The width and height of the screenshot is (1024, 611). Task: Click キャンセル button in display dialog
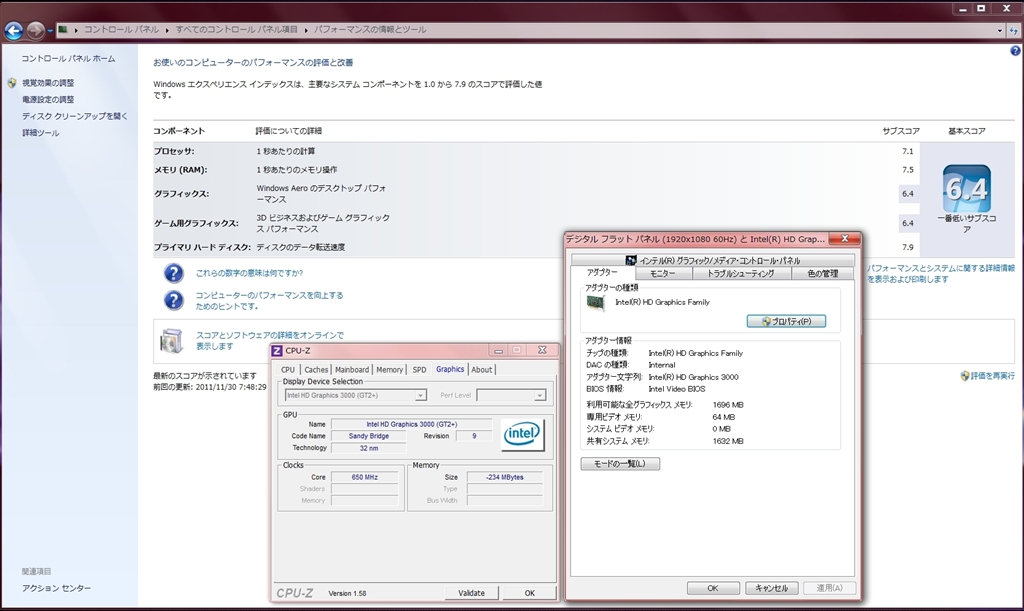[x=771, y=588]
